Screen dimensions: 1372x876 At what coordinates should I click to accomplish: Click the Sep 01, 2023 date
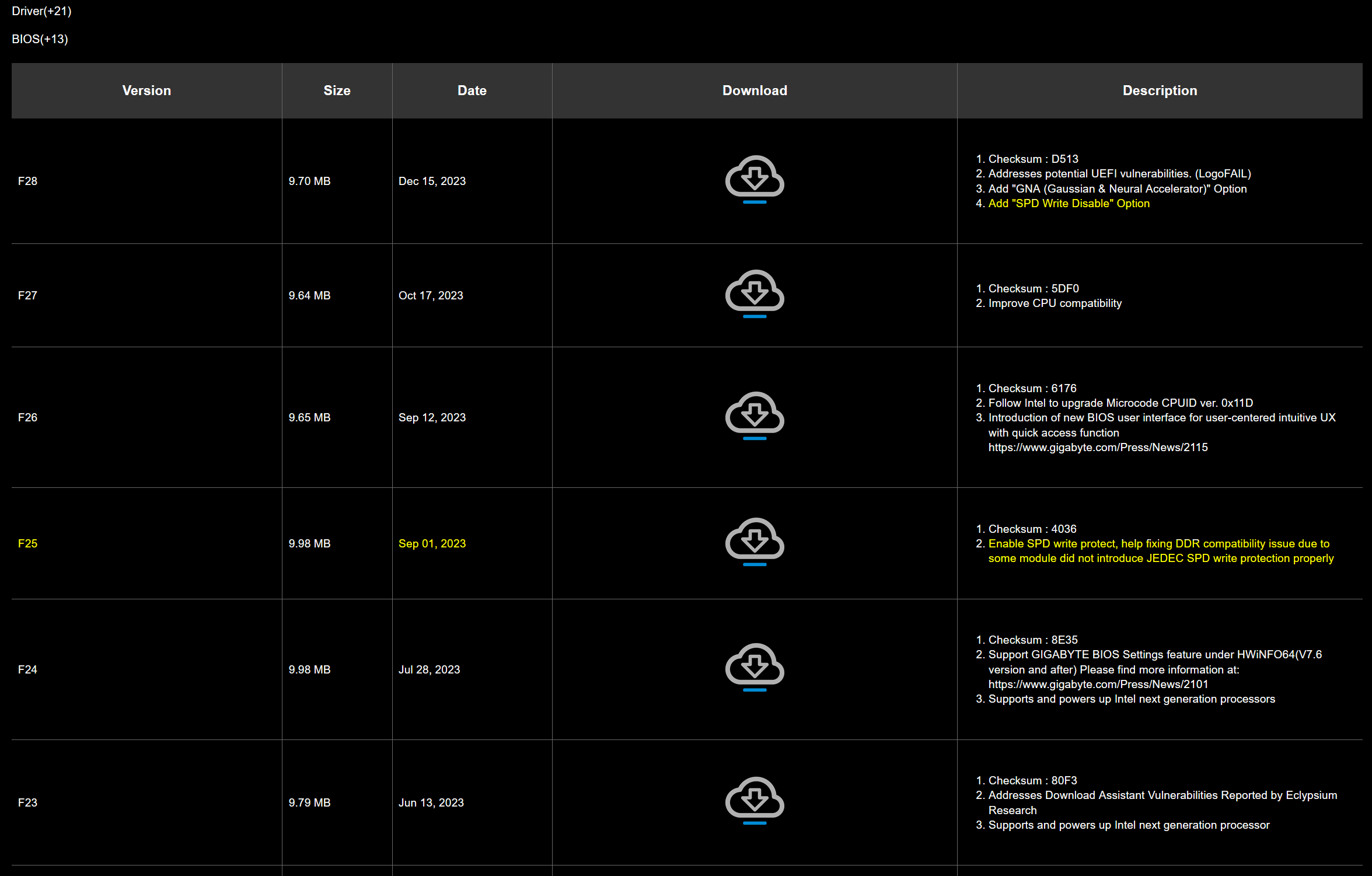point(432,543)
